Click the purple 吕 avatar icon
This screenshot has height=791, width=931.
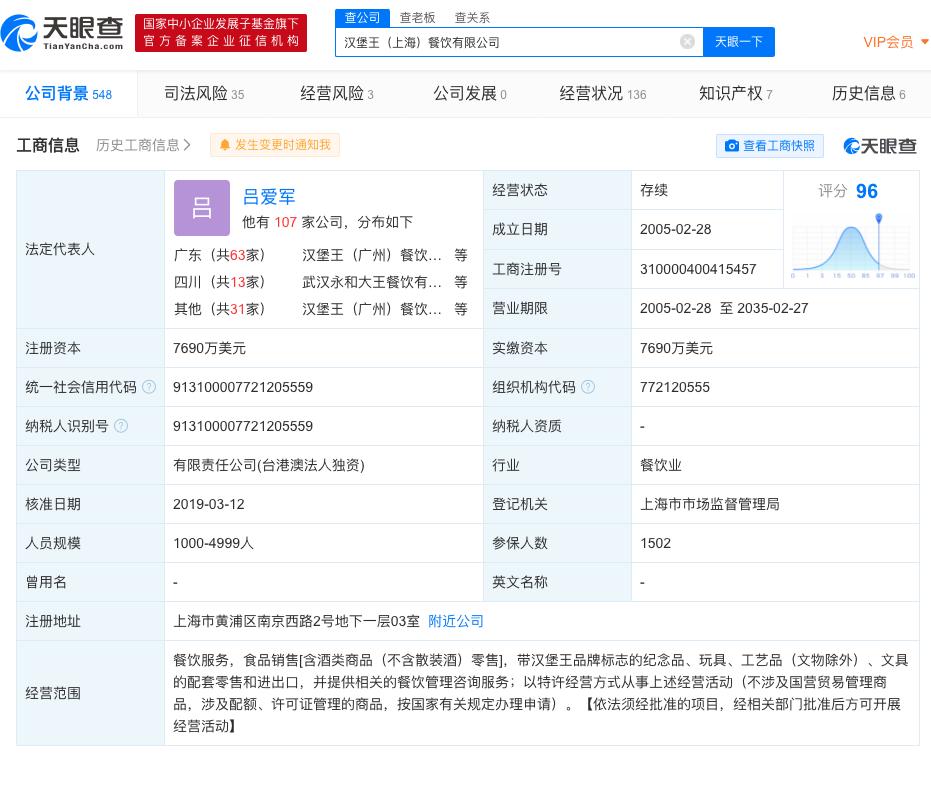click(202, 208)
